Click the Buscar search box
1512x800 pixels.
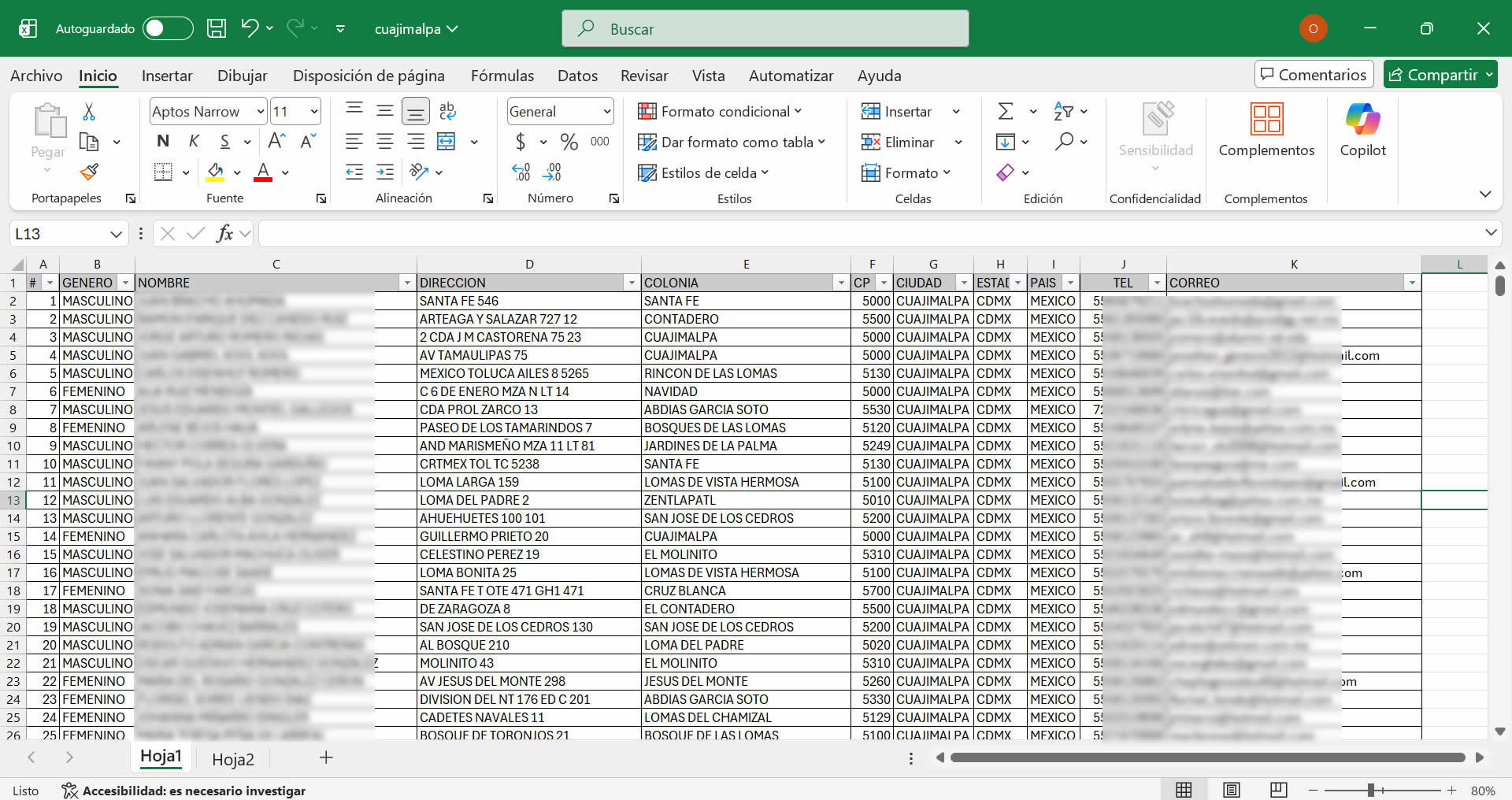click(765, 29)
